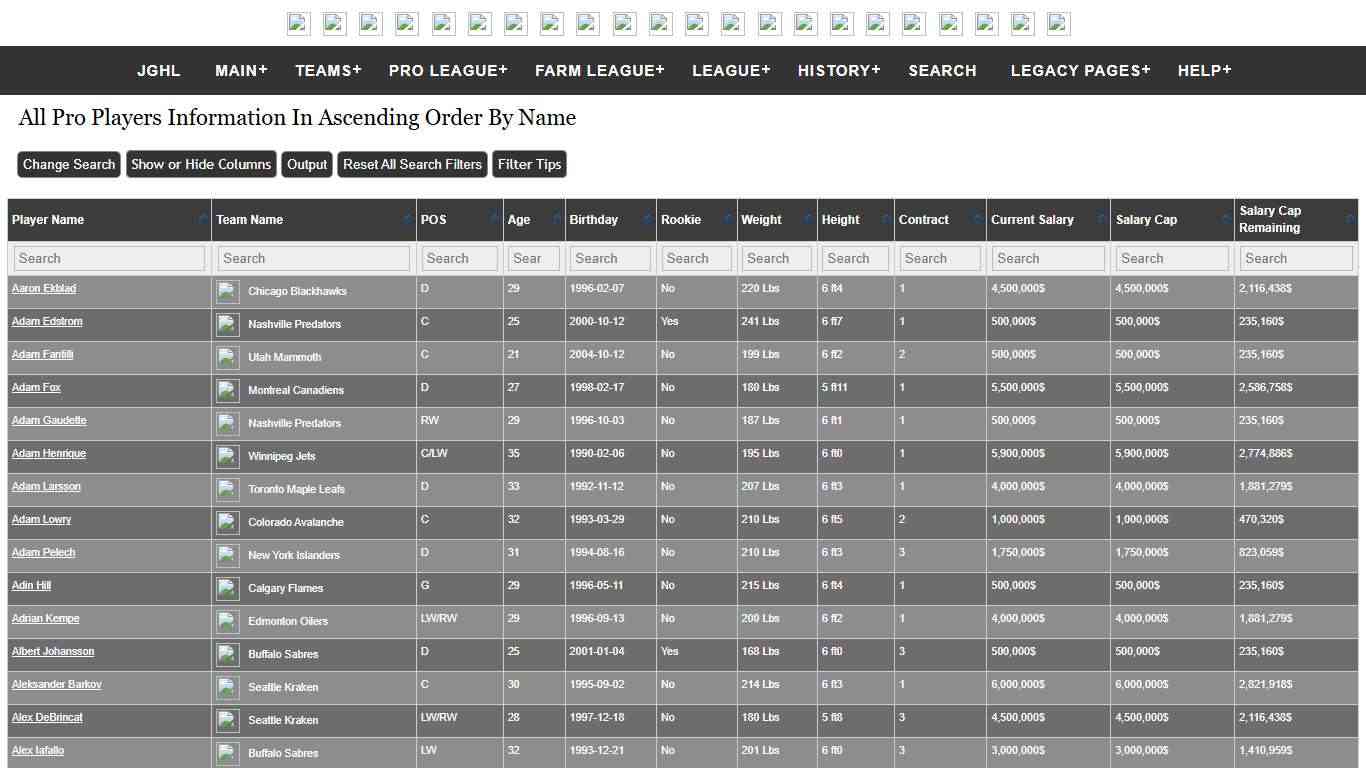Select SEARCH in the navigation bar
This screenshot has width=1366, height=768.
pyautogui.click(x=941, y=70)
